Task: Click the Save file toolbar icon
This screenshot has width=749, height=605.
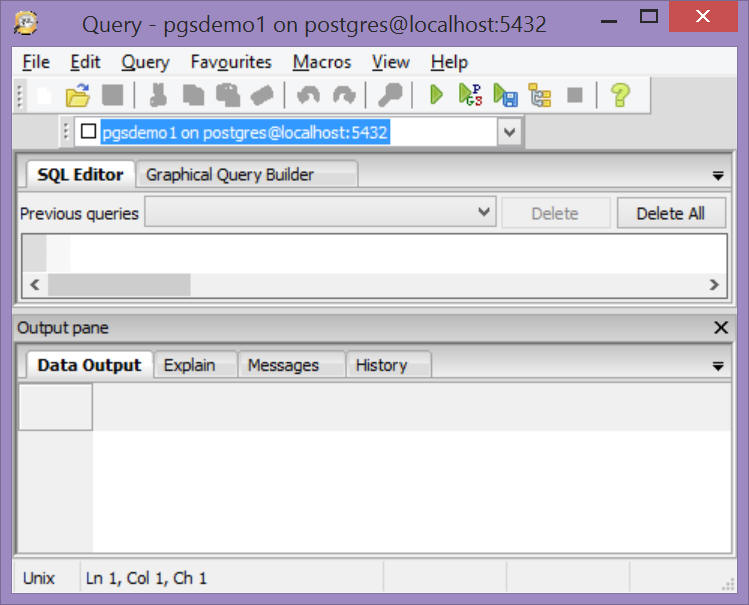Action: (x=113, y=95)
